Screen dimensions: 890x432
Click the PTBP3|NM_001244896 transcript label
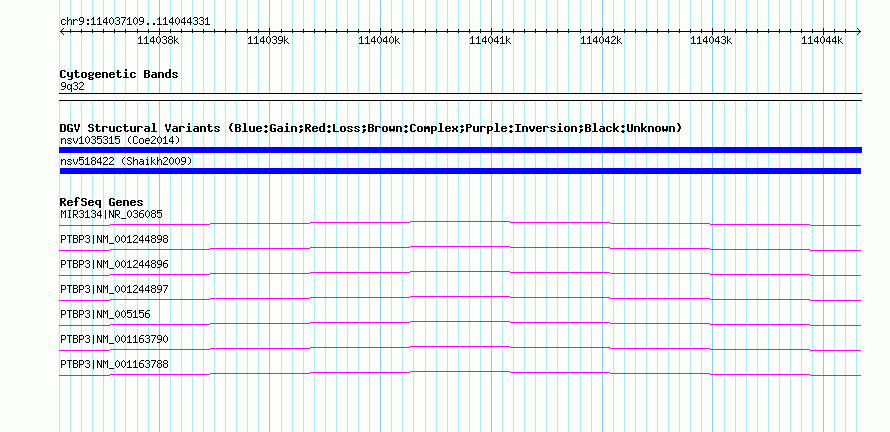pos(114,265)
